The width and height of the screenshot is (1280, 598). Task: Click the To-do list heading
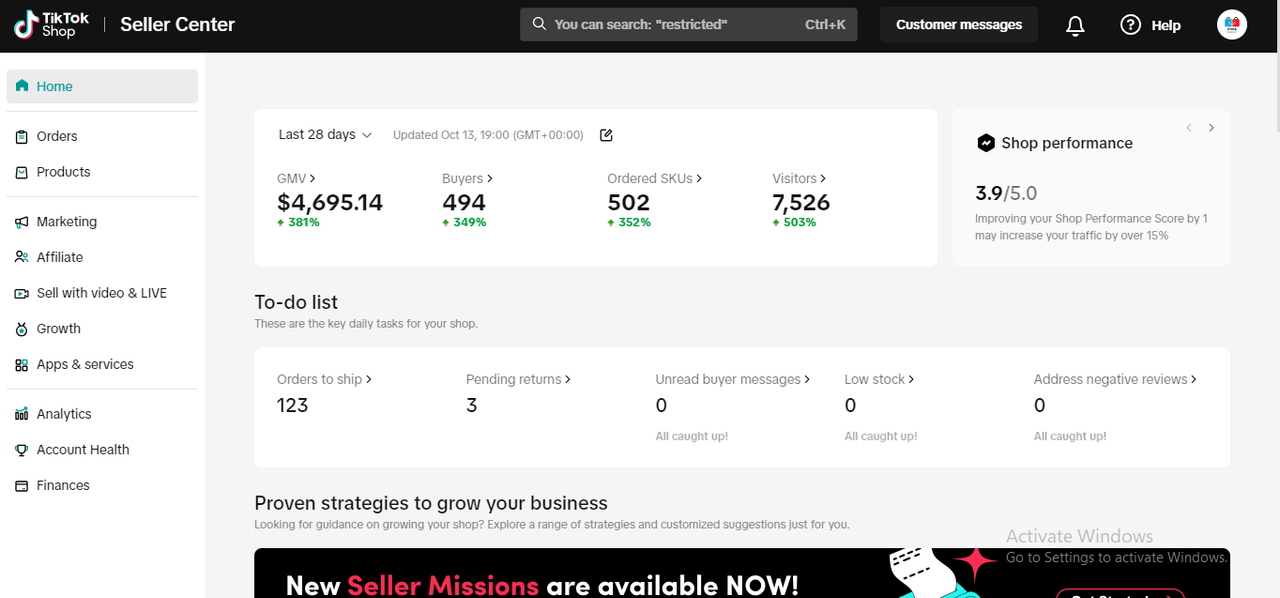[296, 302]
